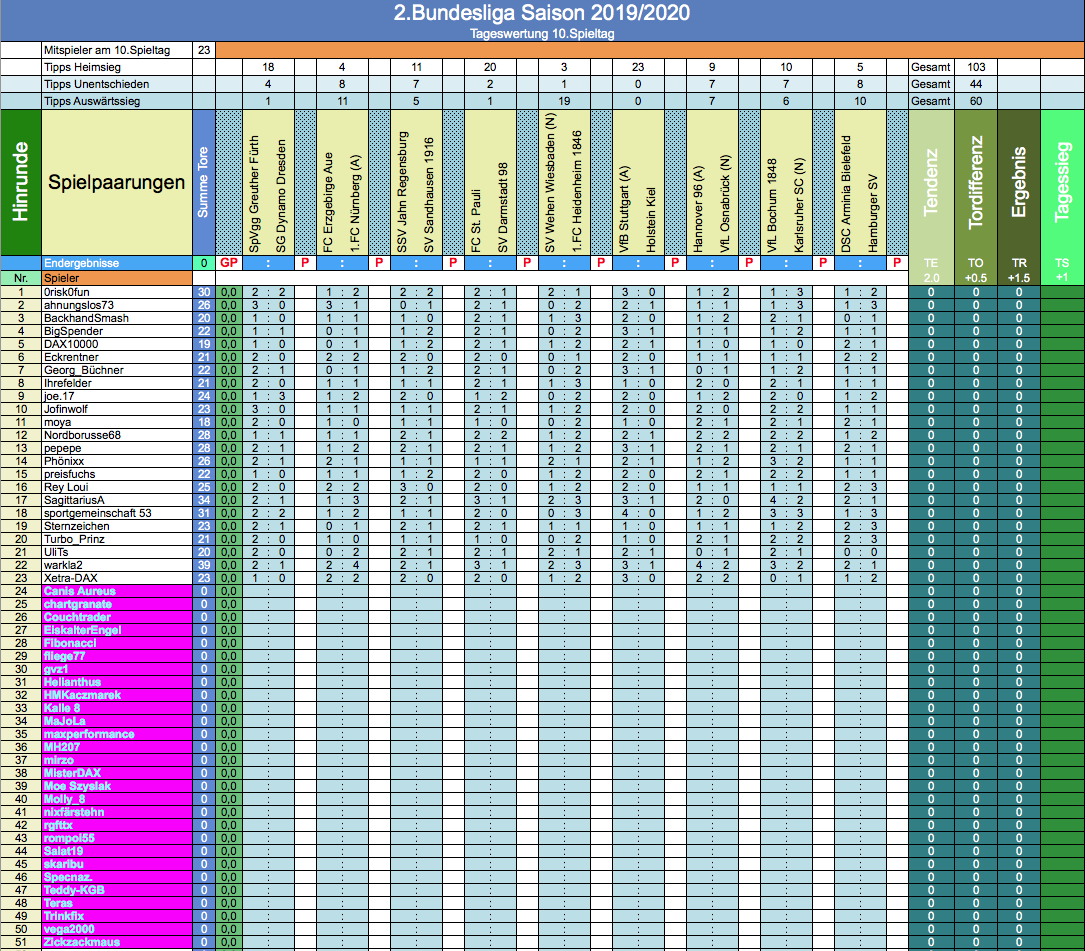Click the 'Tendenz' column header
This screenshot has height=951, width=1085.
point(931,183)
